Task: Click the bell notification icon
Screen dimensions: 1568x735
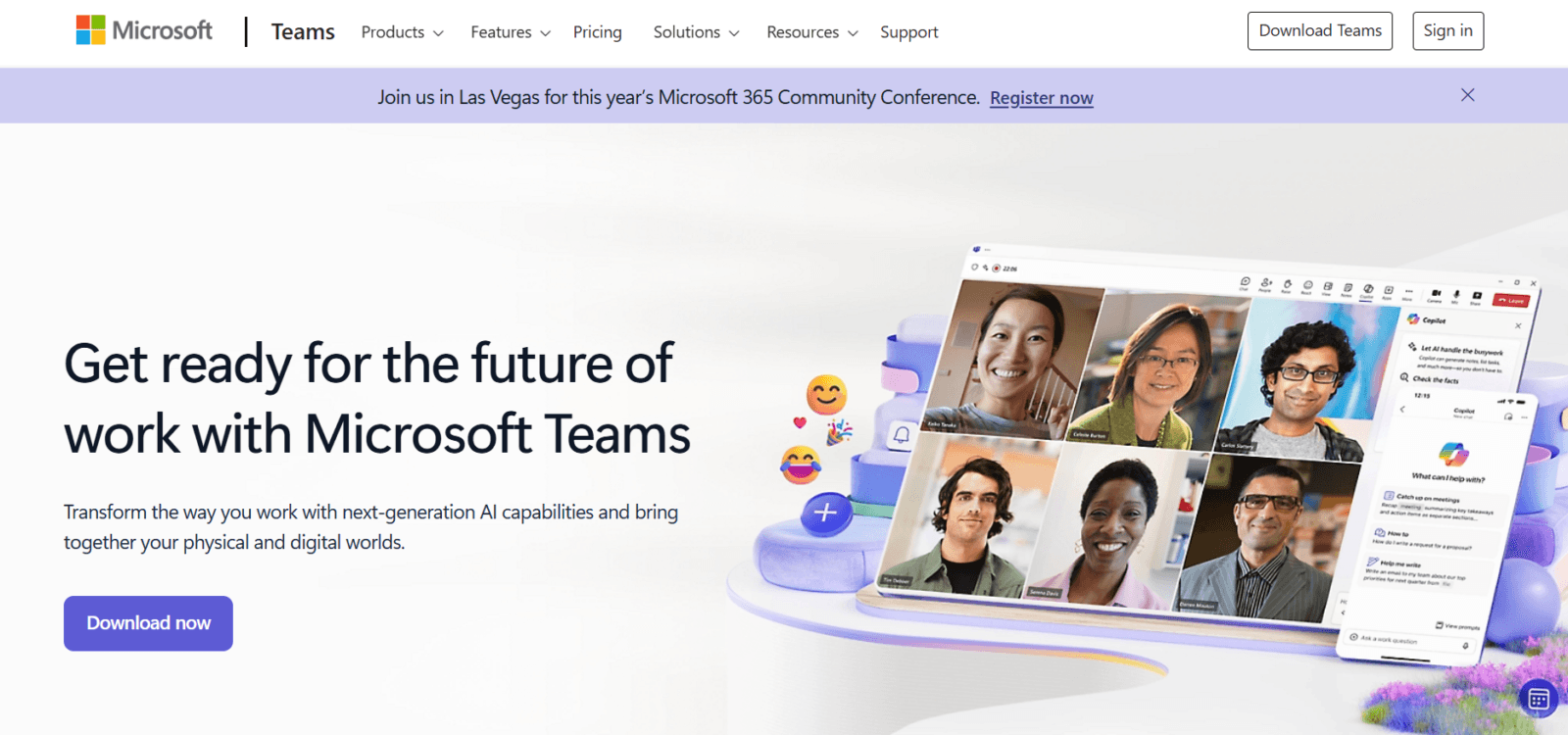Action: (x=902, y=434)
